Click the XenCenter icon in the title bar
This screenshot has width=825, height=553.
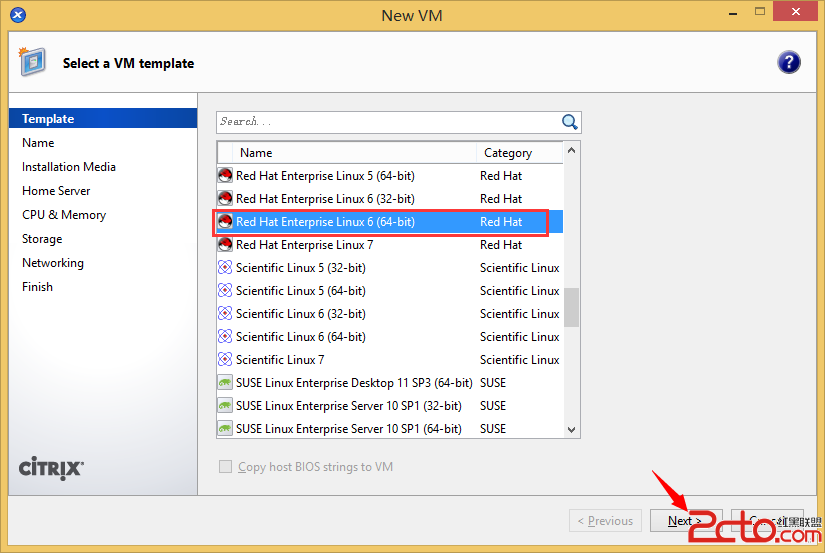(x=18, y=15)
